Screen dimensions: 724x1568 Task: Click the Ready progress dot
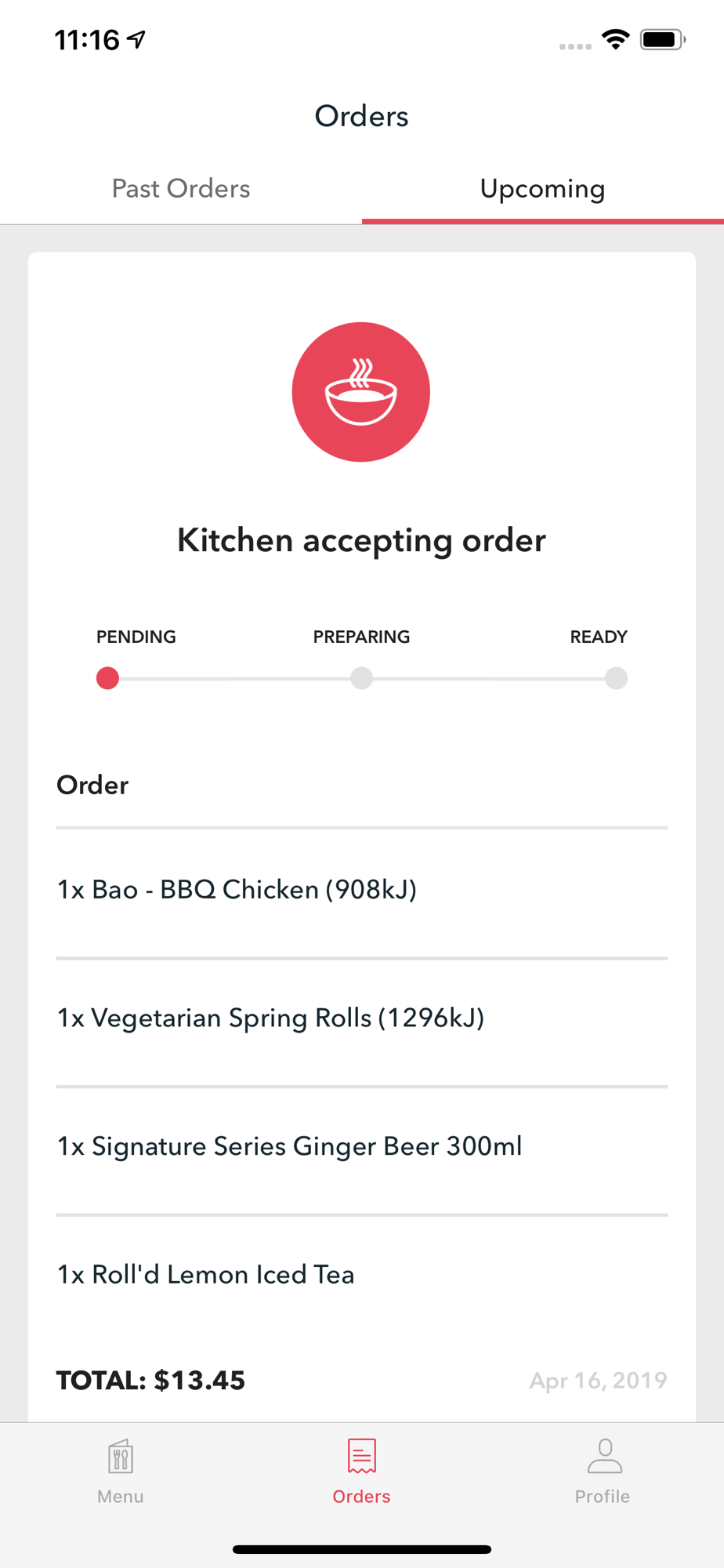point(616,678)
